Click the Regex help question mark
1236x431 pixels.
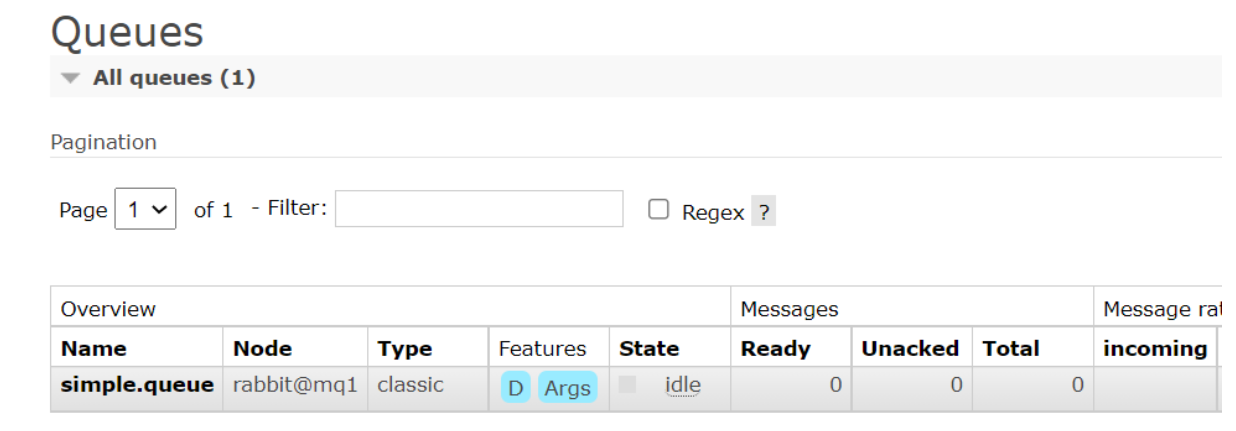[x=763, y=212]
